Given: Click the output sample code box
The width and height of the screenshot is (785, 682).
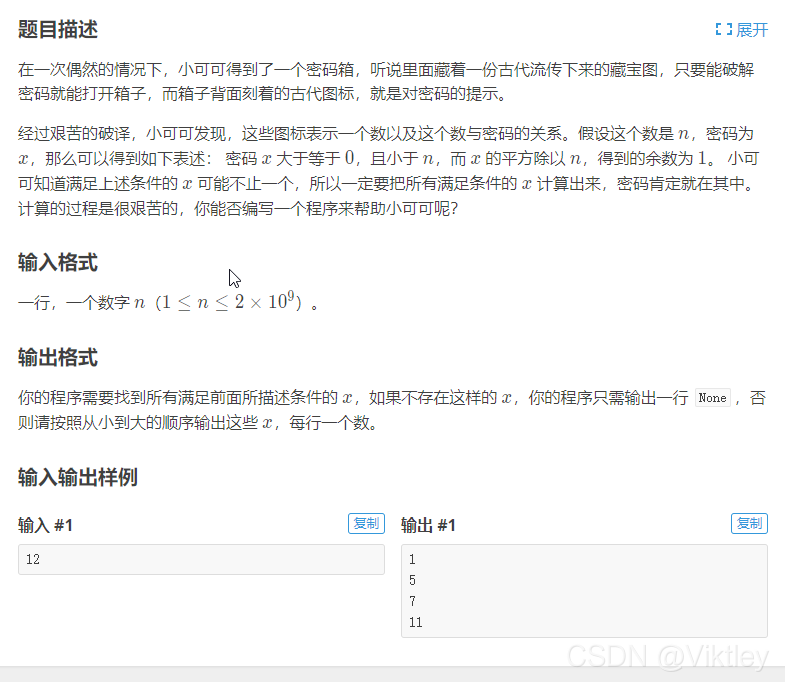Looking at the screenshot, I should 584,591.
